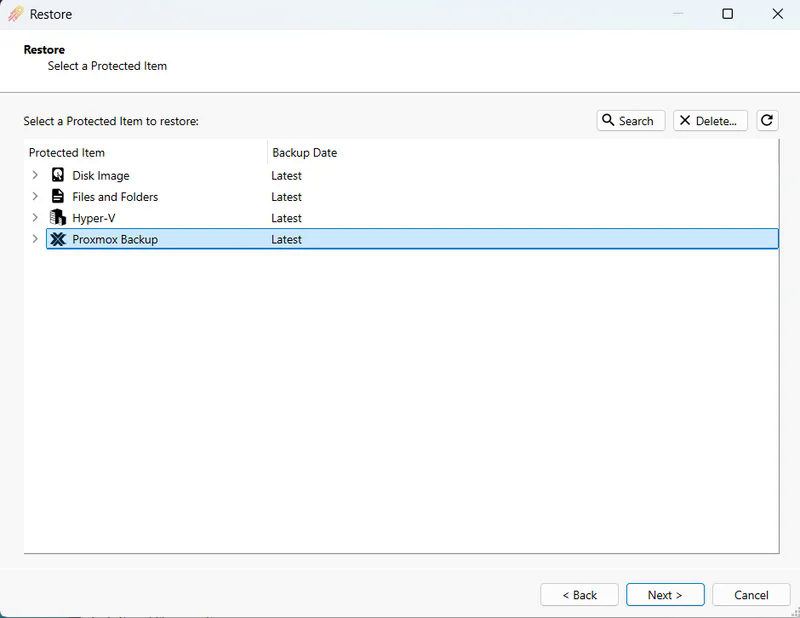This screenshot has height=618, width=800.
Task: Click Latest date in Files and Folders row
Action: point(286,197)
